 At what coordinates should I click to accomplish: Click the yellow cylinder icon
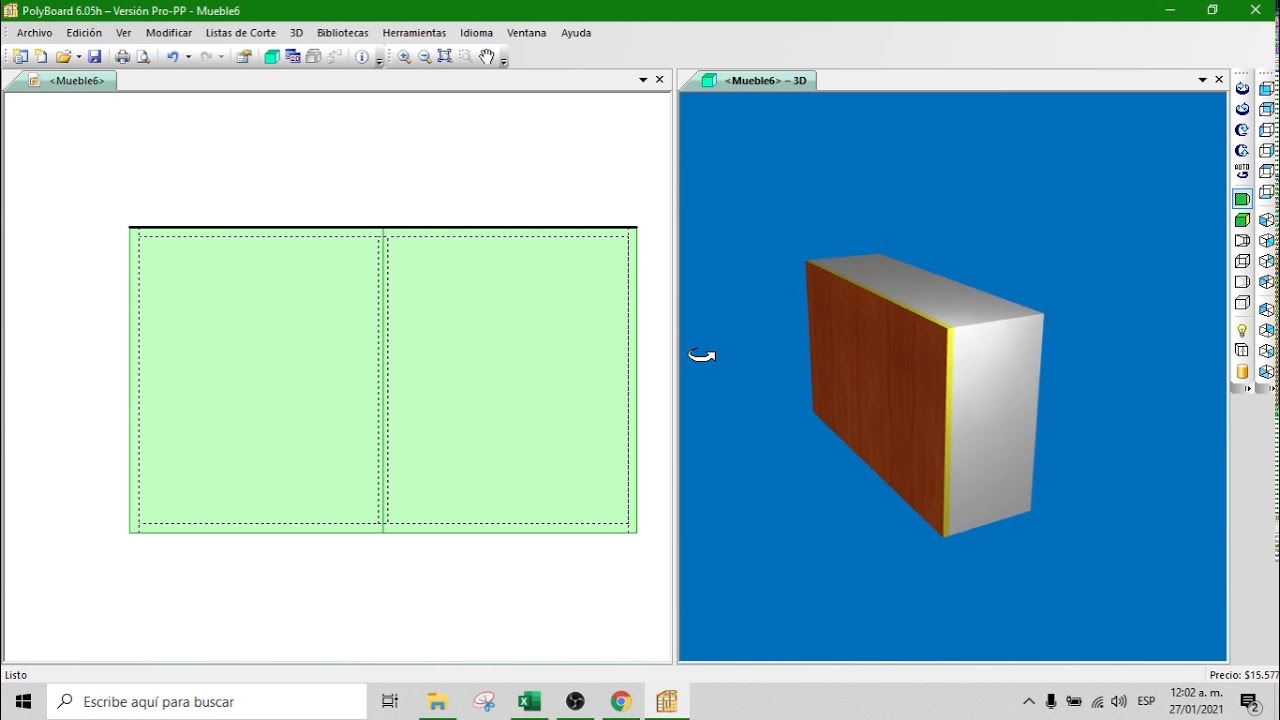tap(1242, 372)
